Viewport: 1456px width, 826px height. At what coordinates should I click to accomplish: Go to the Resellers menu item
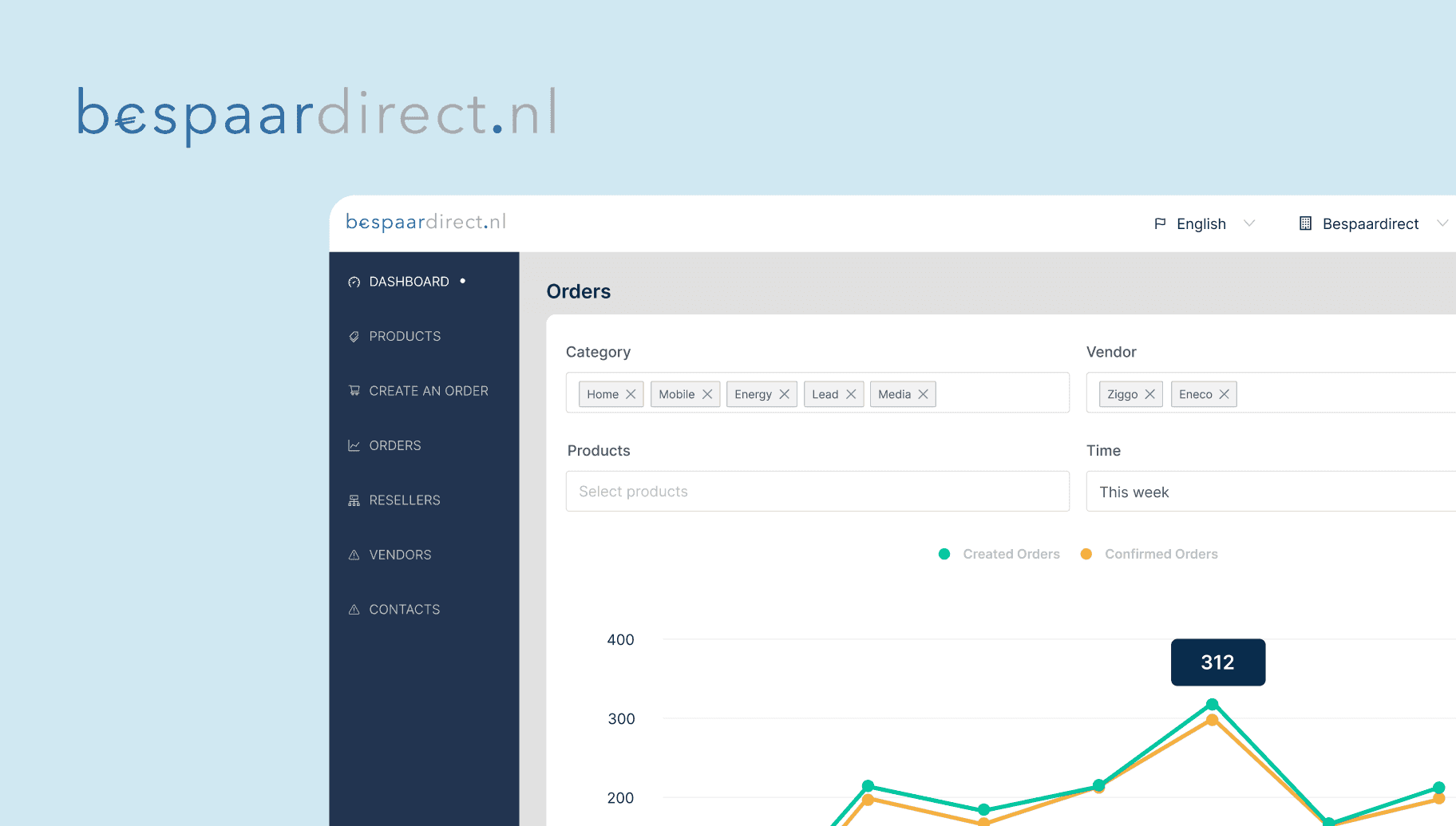click(404, 500)
